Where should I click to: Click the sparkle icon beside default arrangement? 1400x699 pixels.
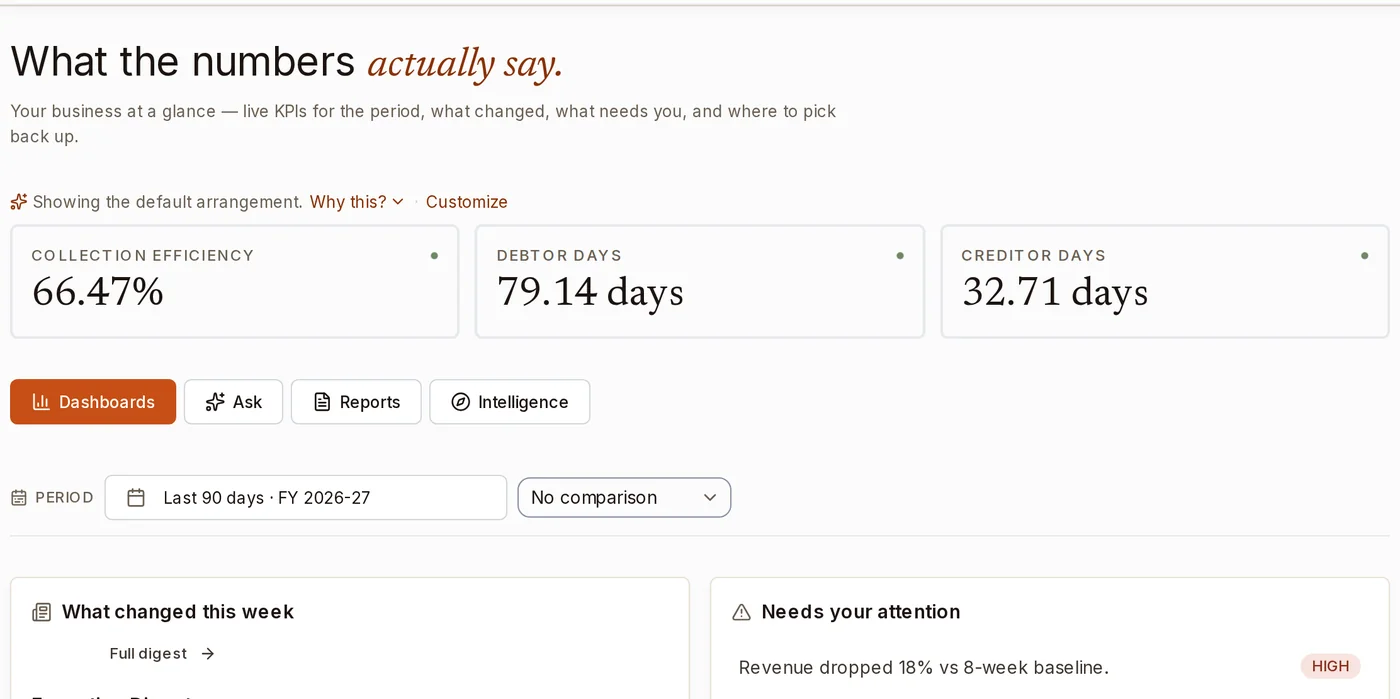click(19, 202)
